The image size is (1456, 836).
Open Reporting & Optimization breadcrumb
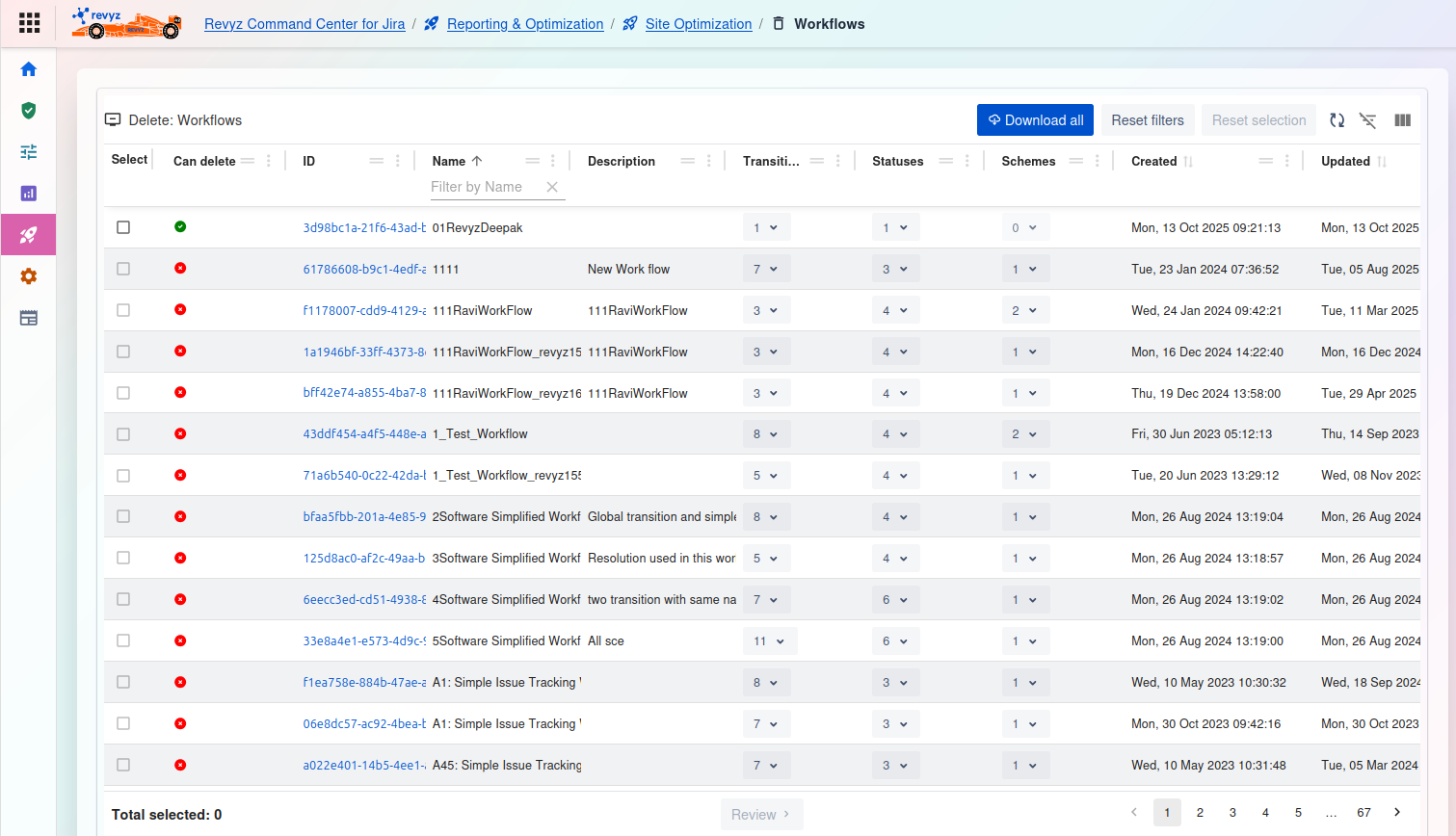pyautogui.click(x=524, y=24)
